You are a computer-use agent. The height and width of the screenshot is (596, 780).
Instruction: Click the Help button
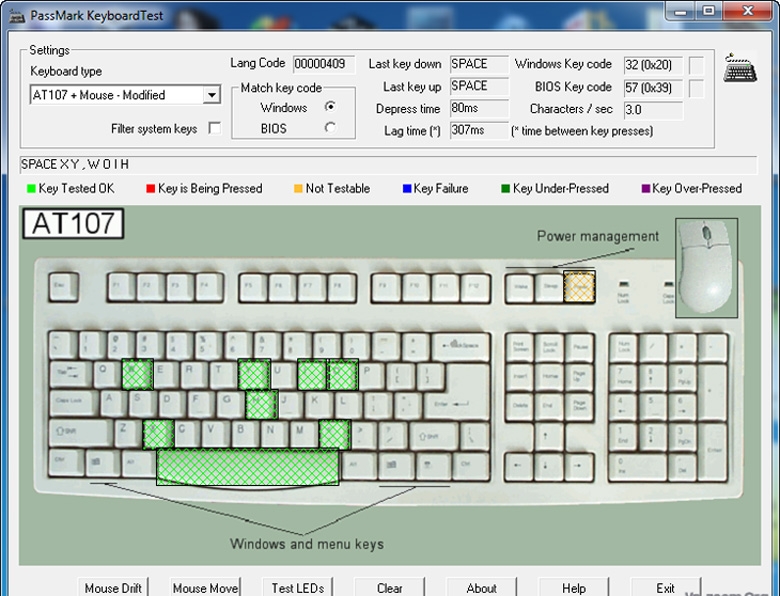pyautogui.click(x=573, y=588)
